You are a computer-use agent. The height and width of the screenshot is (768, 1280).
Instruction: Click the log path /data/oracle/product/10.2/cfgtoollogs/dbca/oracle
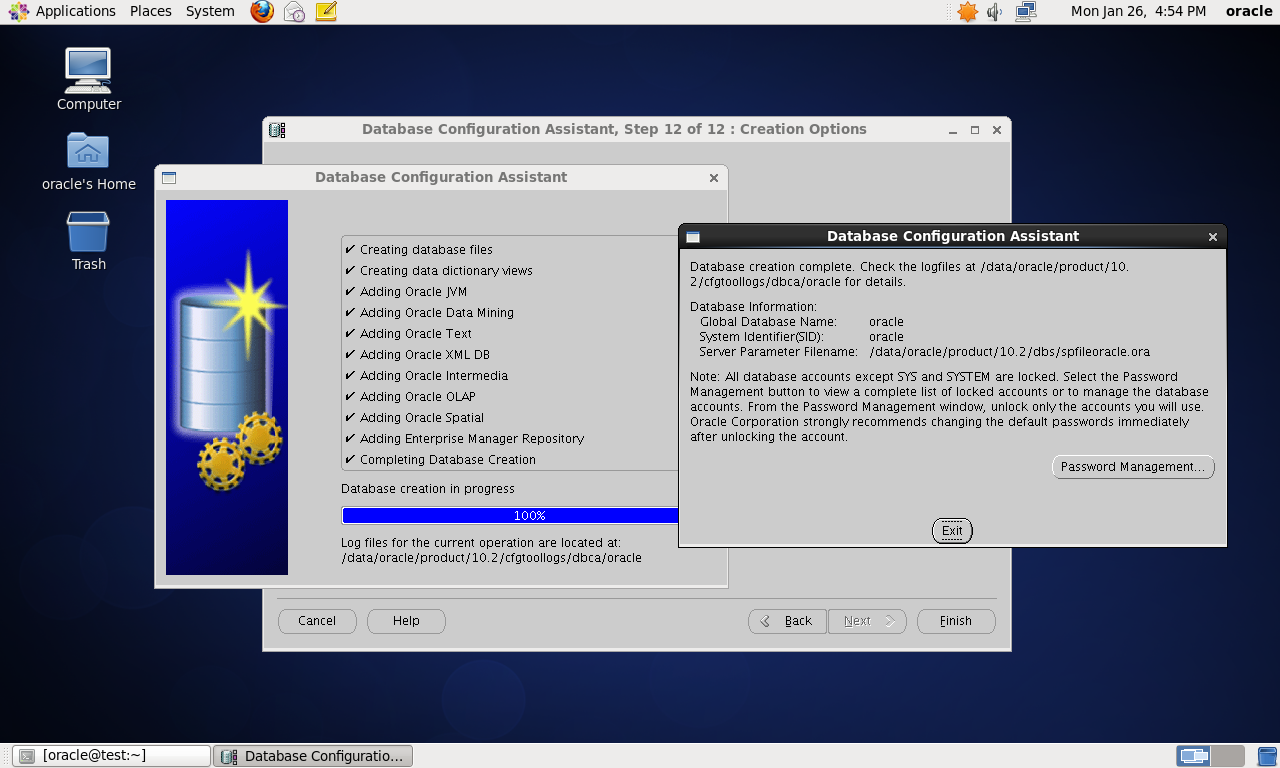coord(491,558)
